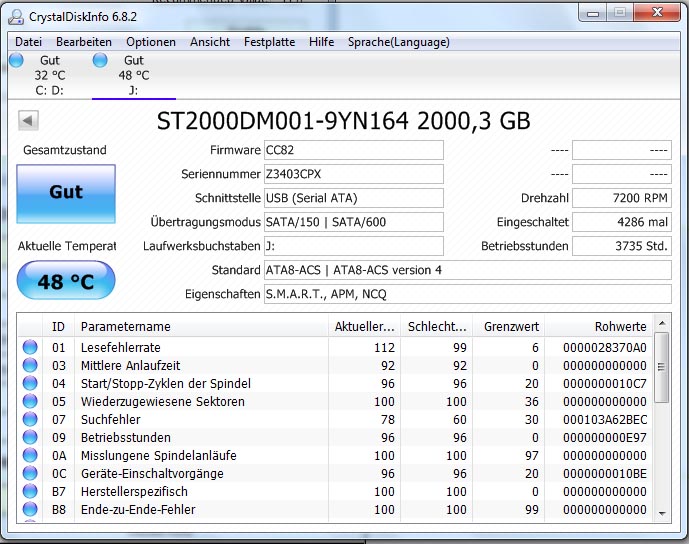The image size is (689, 544).
Task: Click the Eigenschaften field S.M.A.R.T., APM, NCQ
Action: pos(468,294)
